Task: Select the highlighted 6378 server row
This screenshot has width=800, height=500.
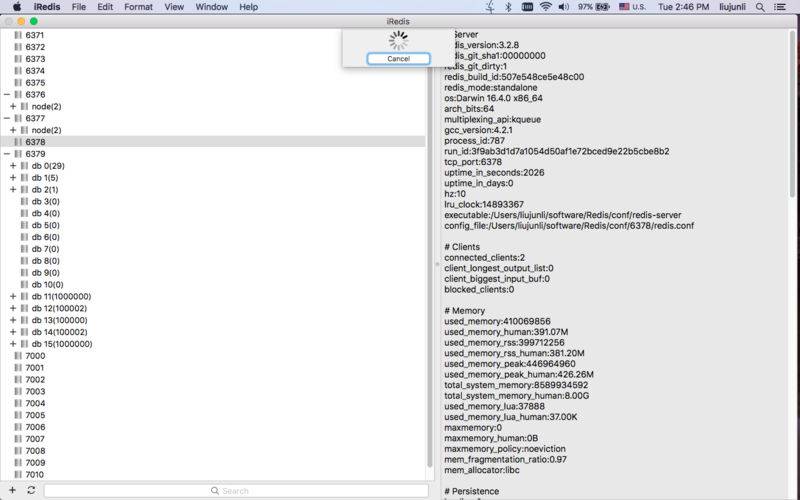Action: pos(213,142)
